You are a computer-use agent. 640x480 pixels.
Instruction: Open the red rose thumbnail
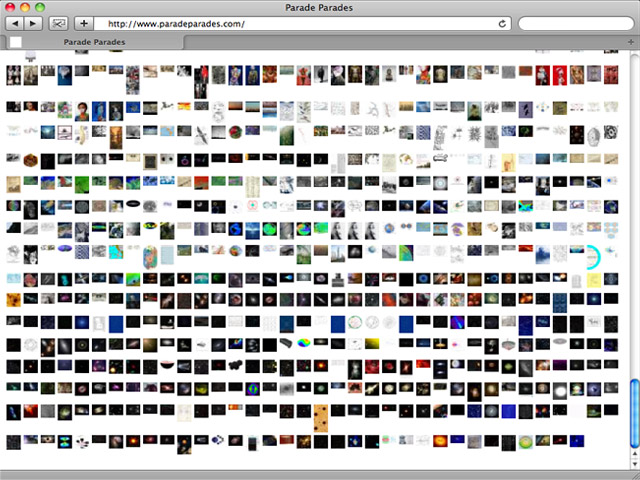[236, 132]
